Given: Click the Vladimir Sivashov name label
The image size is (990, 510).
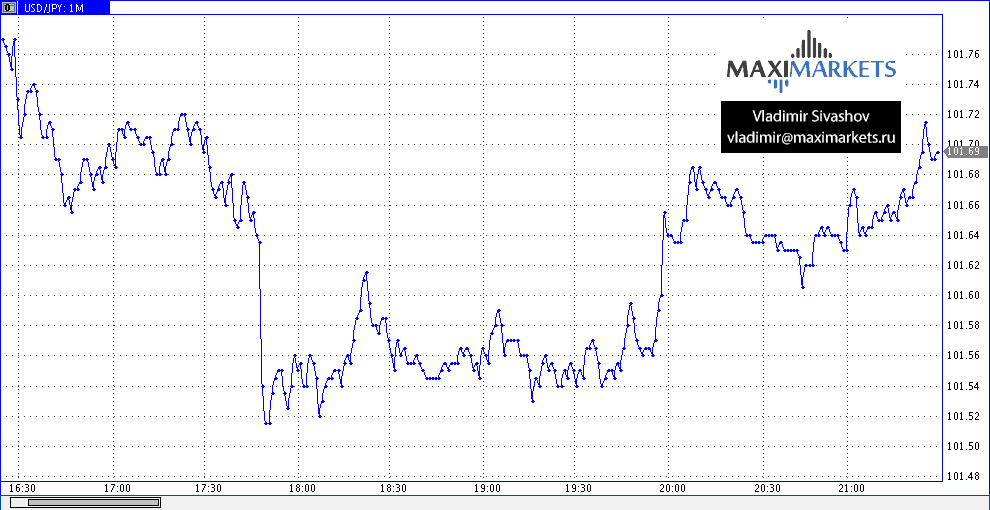Looking at the screenshot, I should point(810,117).
